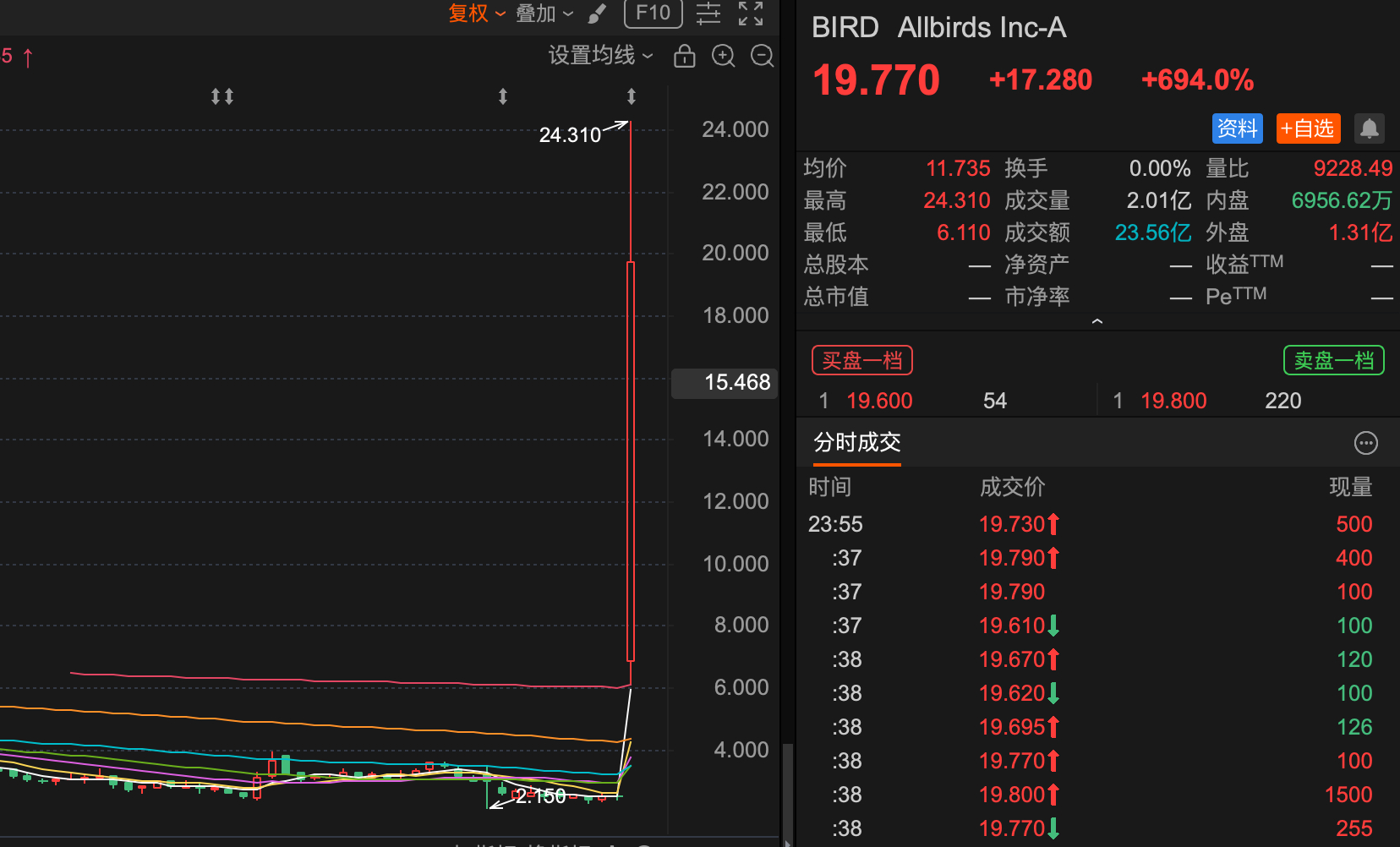Click the single event marker left of the spike marker
This screenshot has width=1400, height=847.
[x=503, y=96]
